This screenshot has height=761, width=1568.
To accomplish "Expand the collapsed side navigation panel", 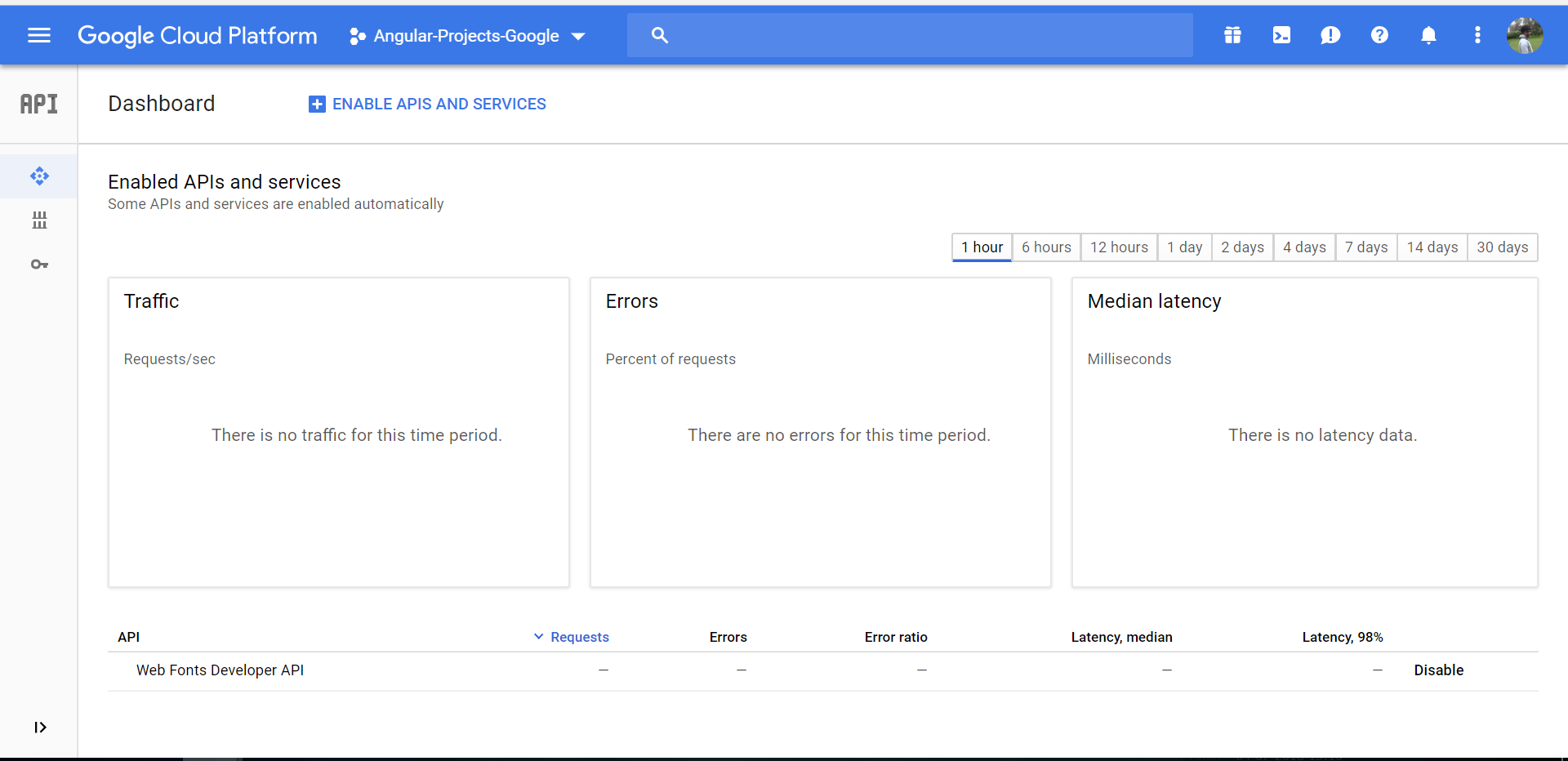I will [40, 728].
